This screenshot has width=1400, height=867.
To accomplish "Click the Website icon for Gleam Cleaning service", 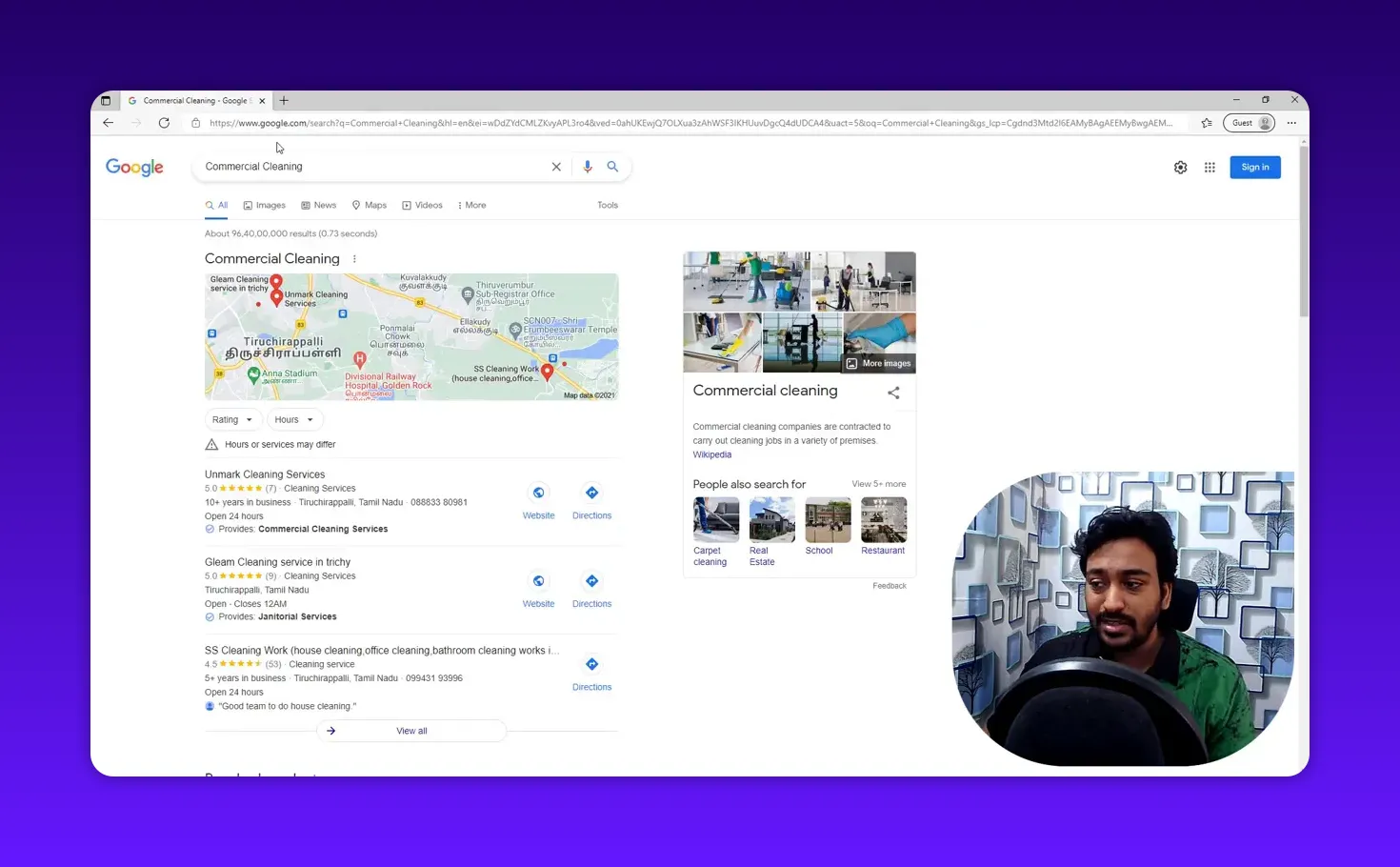I will tap(538, 580).
